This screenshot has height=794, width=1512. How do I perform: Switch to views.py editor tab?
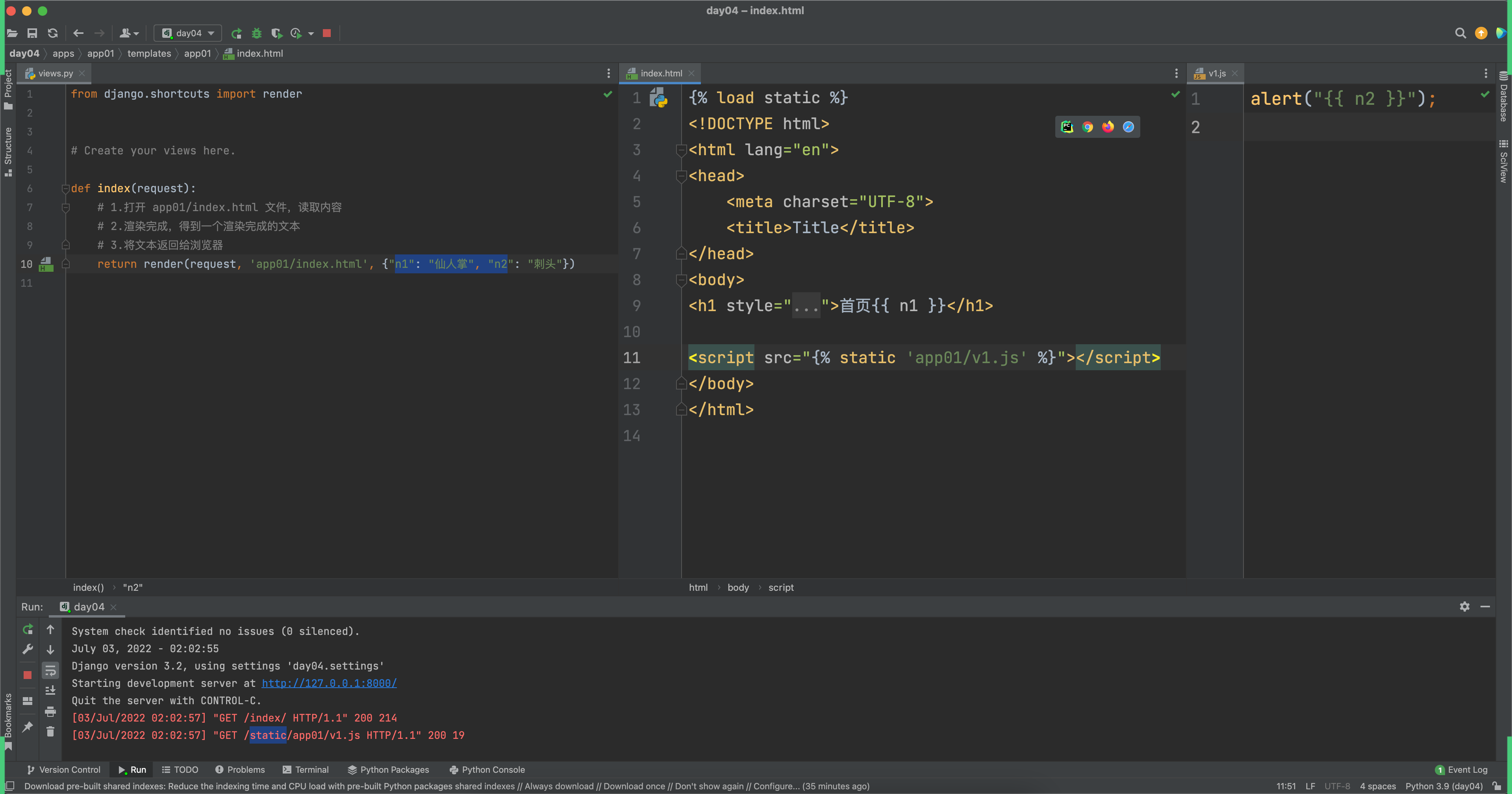[55, 73]
